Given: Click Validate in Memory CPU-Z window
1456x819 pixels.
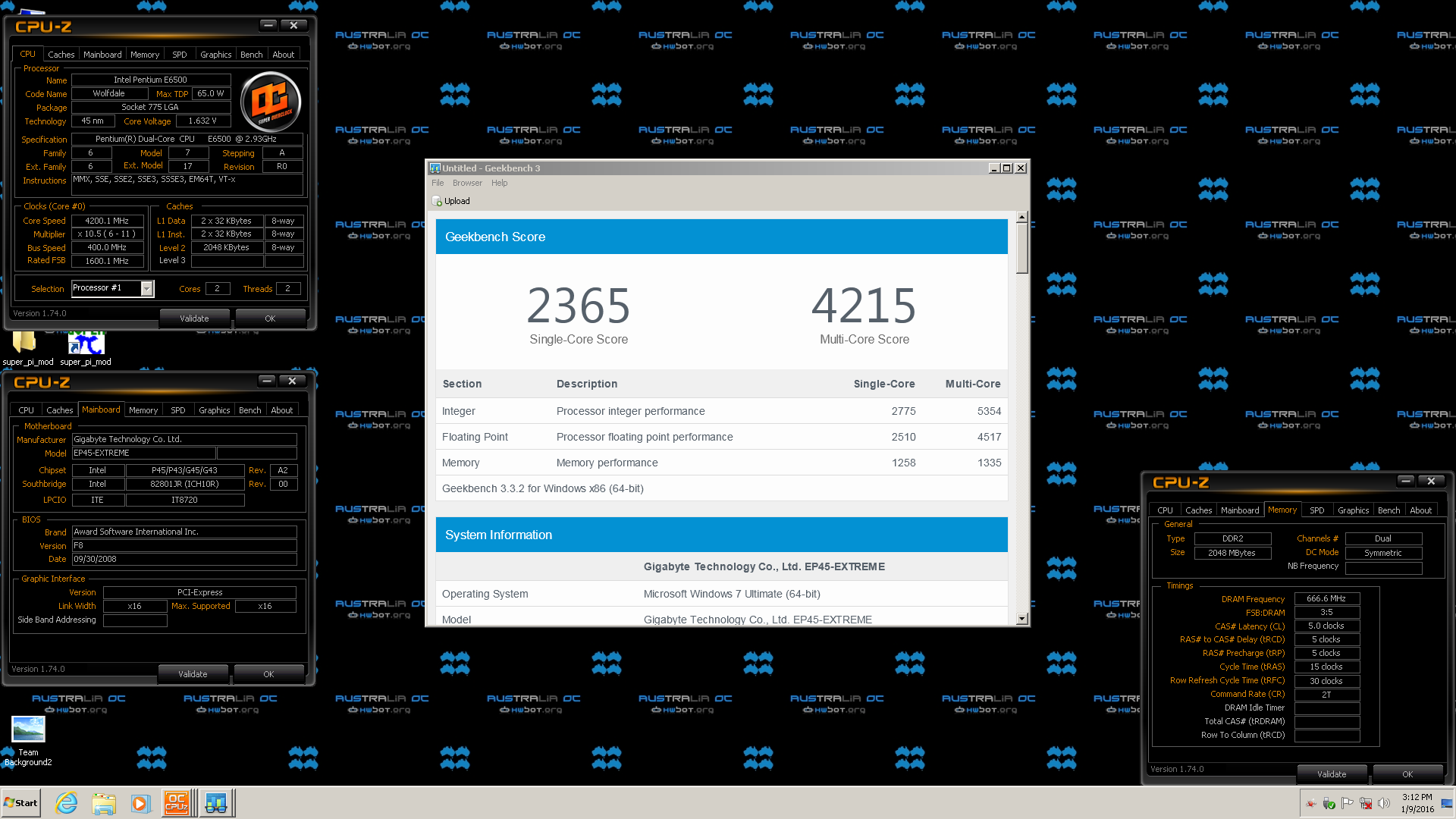Looking at the screenshot, I should [1332, 774].
